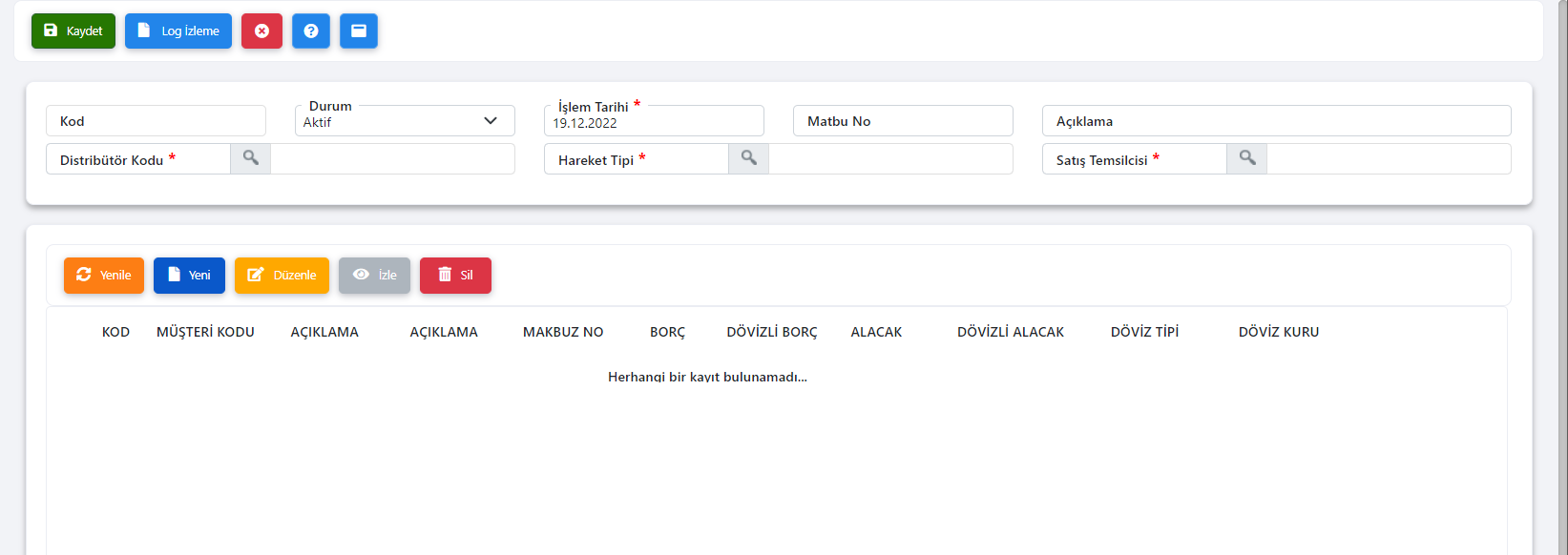Delete record with the red Sil button

[455, 276]
